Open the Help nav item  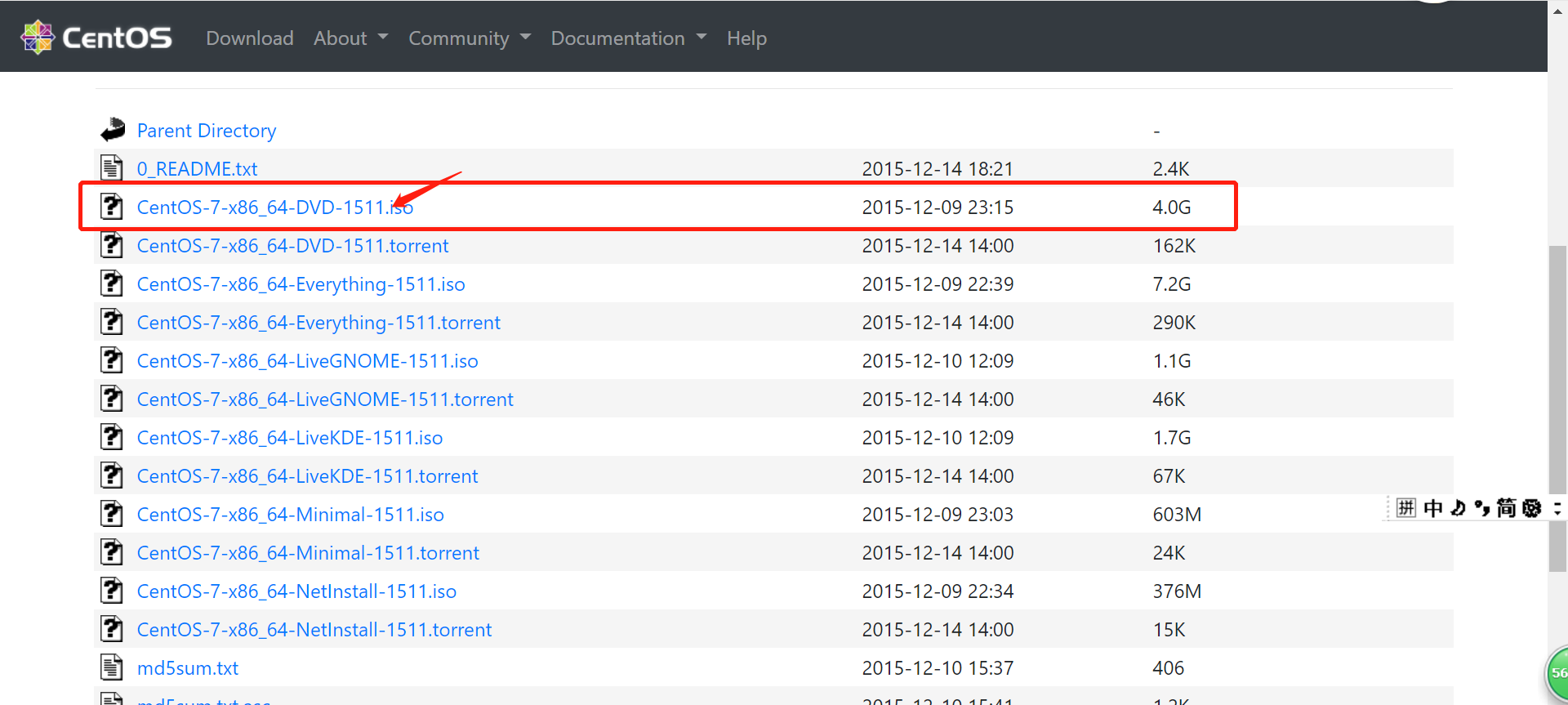pos(746,38)
